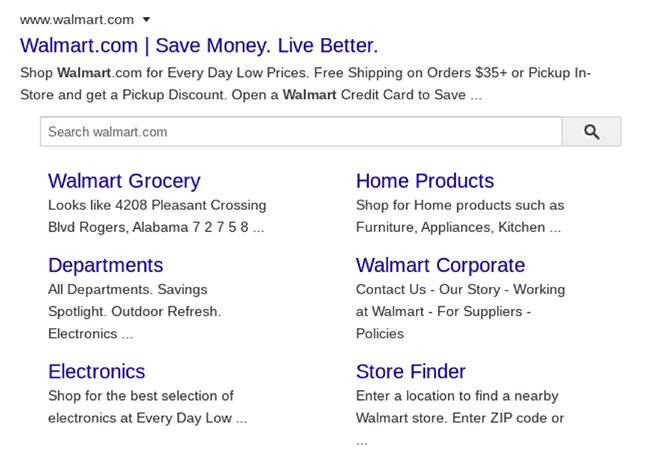Click the magnifying glass search icon
This screenshot has height=457, width=650.
click(592, 132)
